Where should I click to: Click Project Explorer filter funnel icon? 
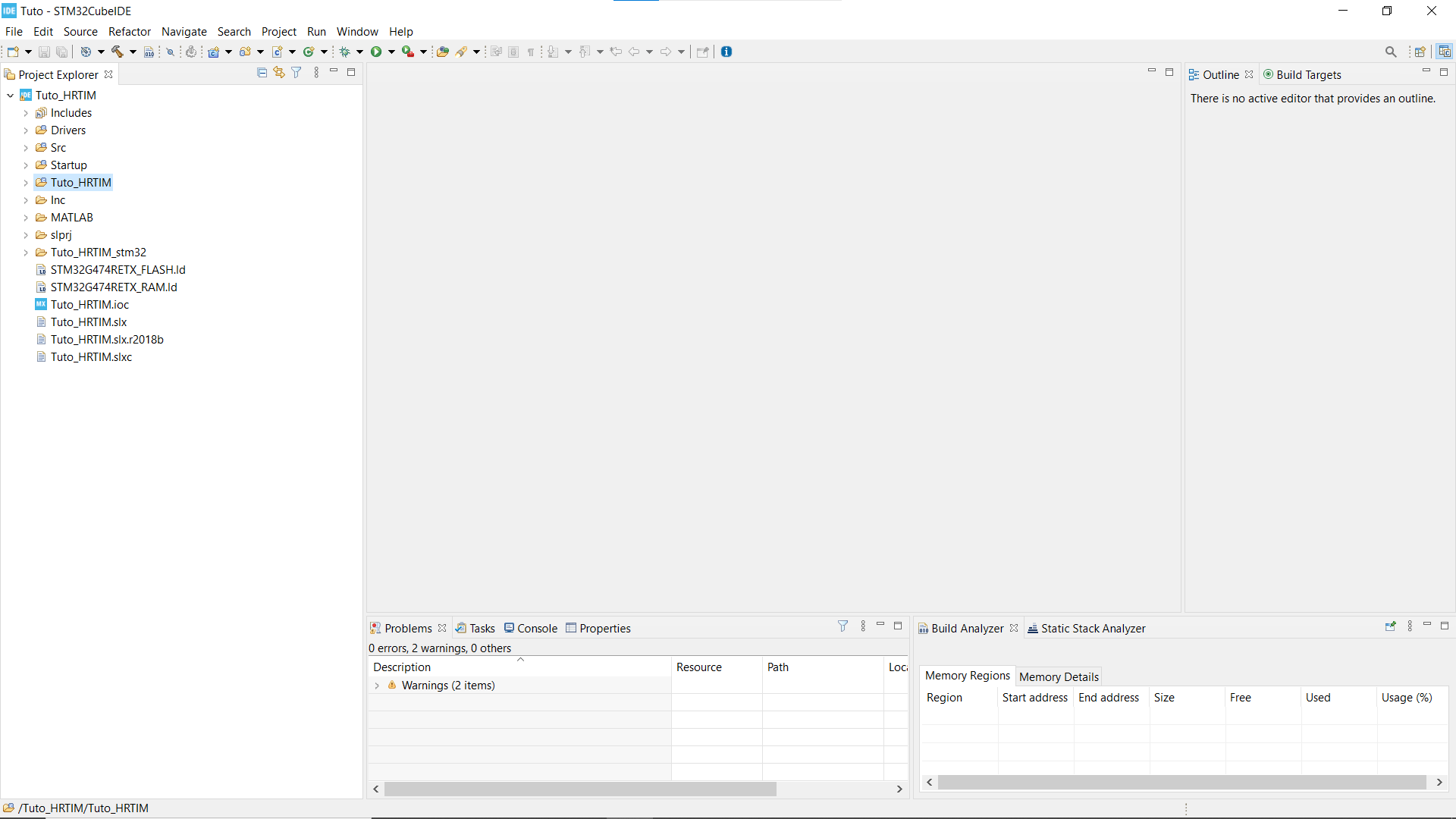pyautogui.click(x=297, y=73)
